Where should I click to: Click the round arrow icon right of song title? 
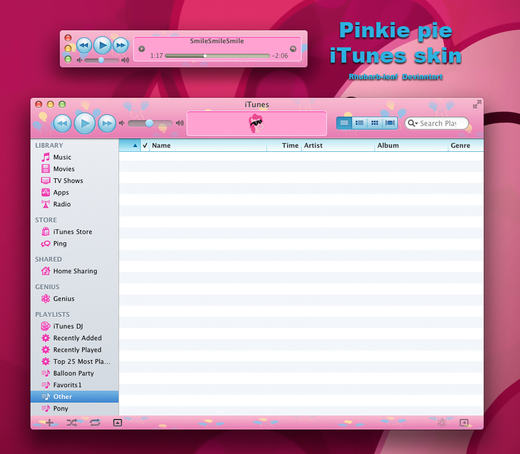(293, 49)
